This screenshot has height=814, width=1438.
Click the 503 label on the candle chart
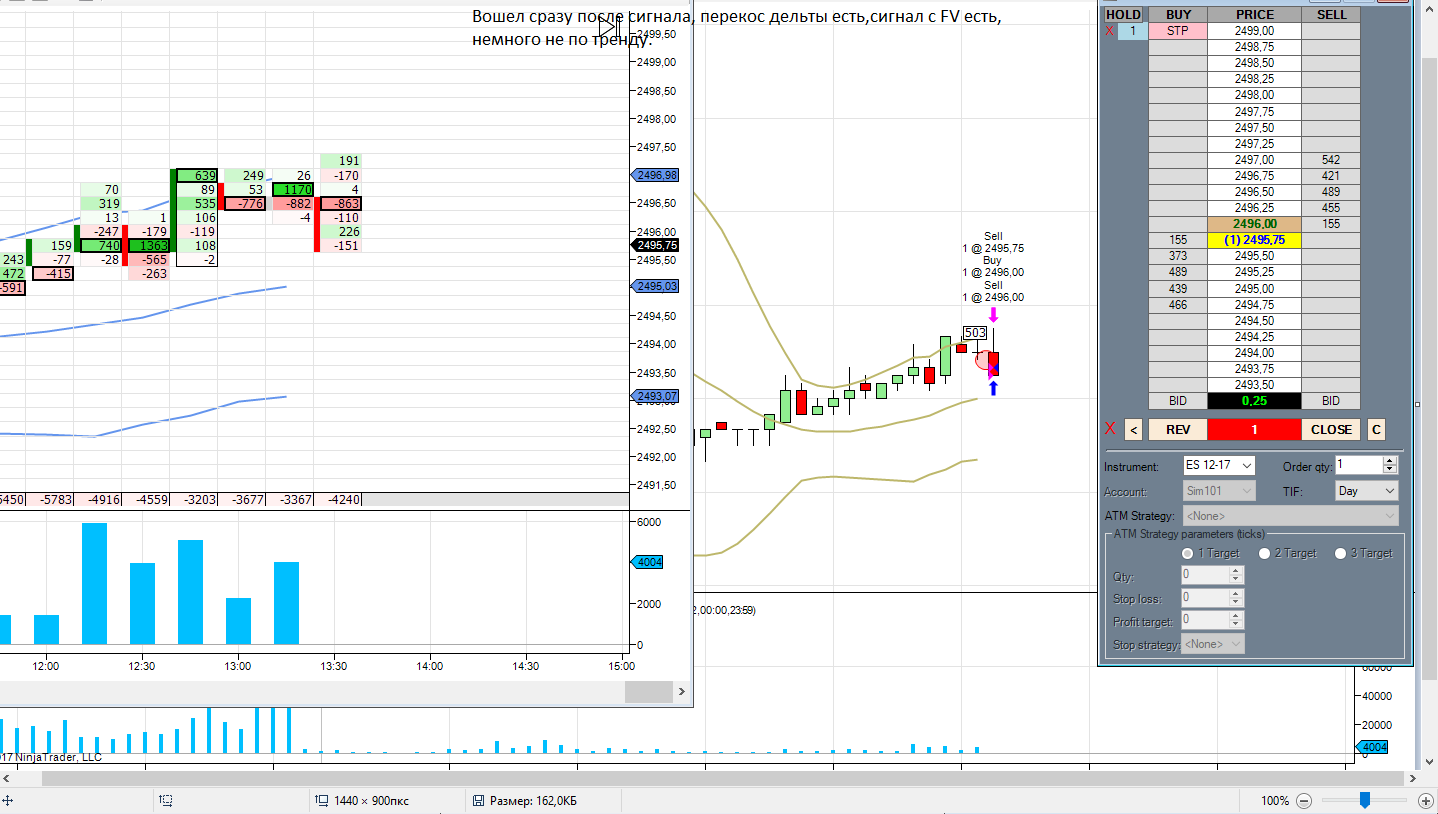pyautogui.click(x=975, y=333)
